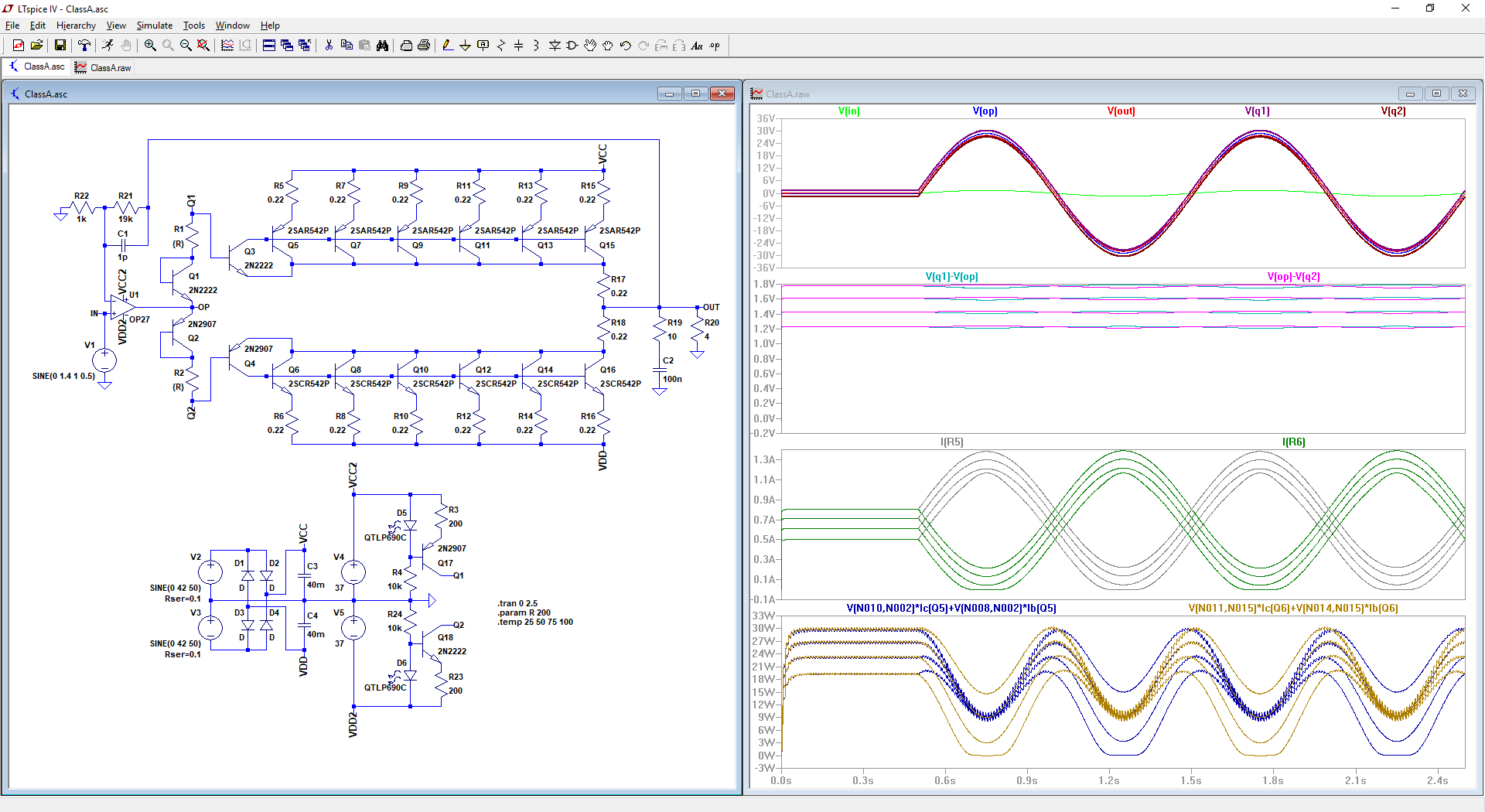
Task: Maximize the ClassA.raw waveform subwindow
Action: click(1436, 94)
